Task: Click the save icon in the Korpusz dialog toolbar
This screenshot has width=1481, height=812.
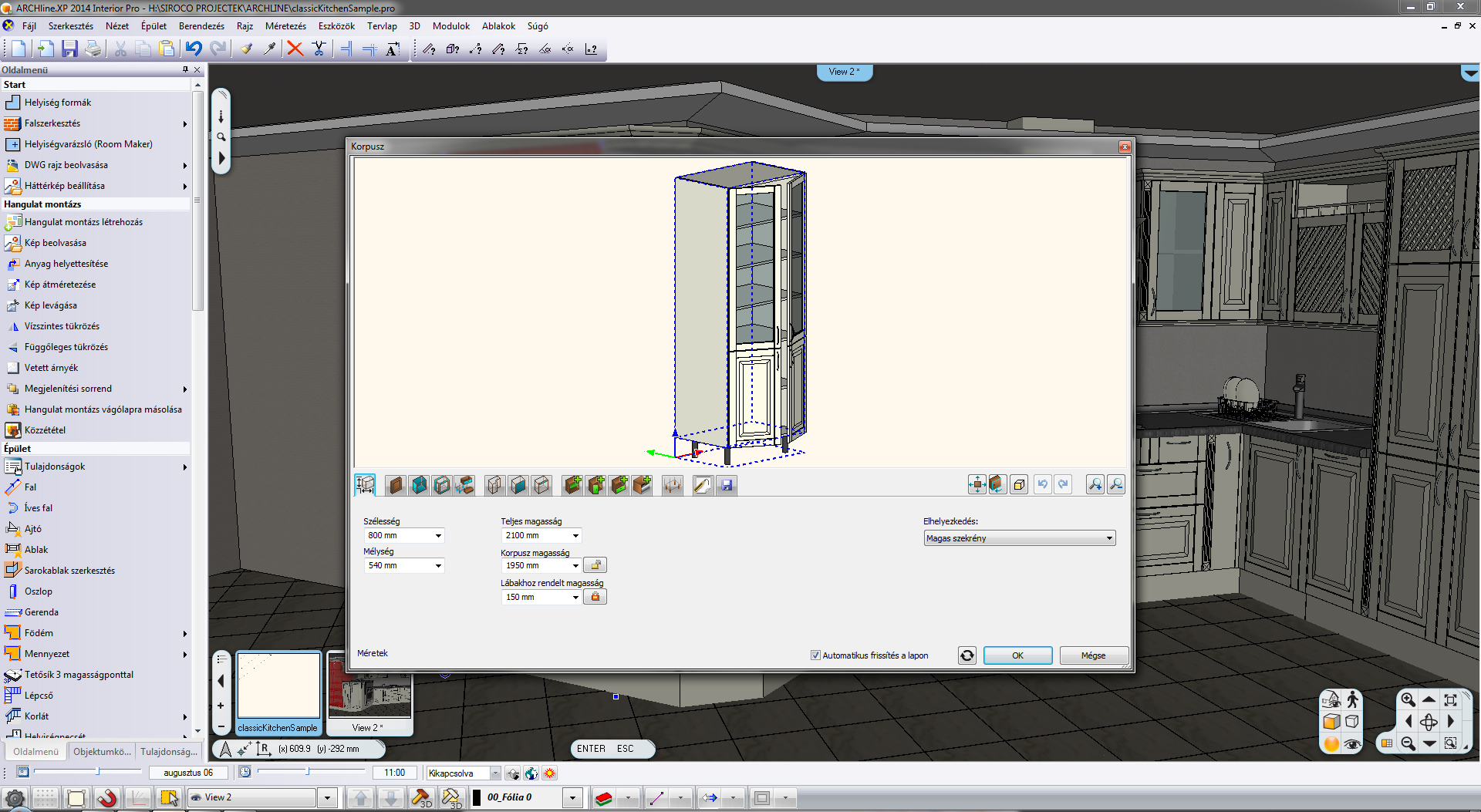Action: [727, 485]
